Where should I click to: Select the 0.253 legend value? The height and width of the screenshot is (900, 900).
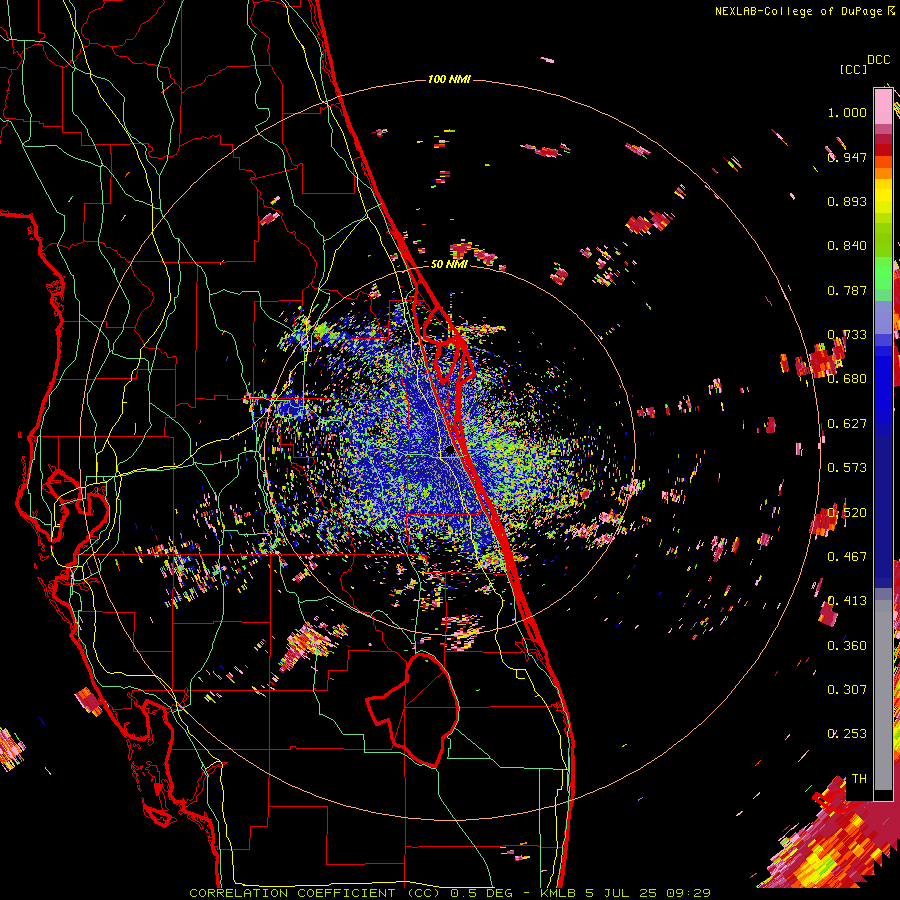tap(847, 734)
